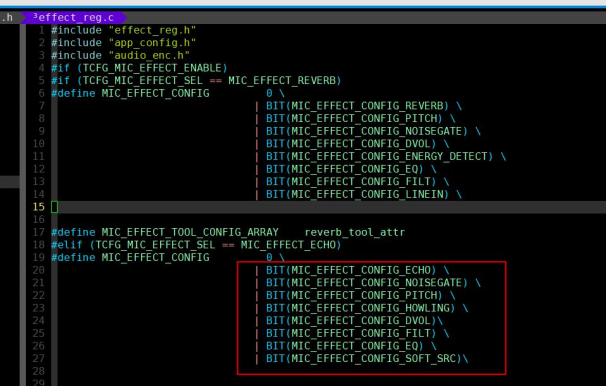Image resolution: width=606 pixels, height=386 pixels.
Task: Click line 3 include "audio_enc.h"
Action: (120, 56)
